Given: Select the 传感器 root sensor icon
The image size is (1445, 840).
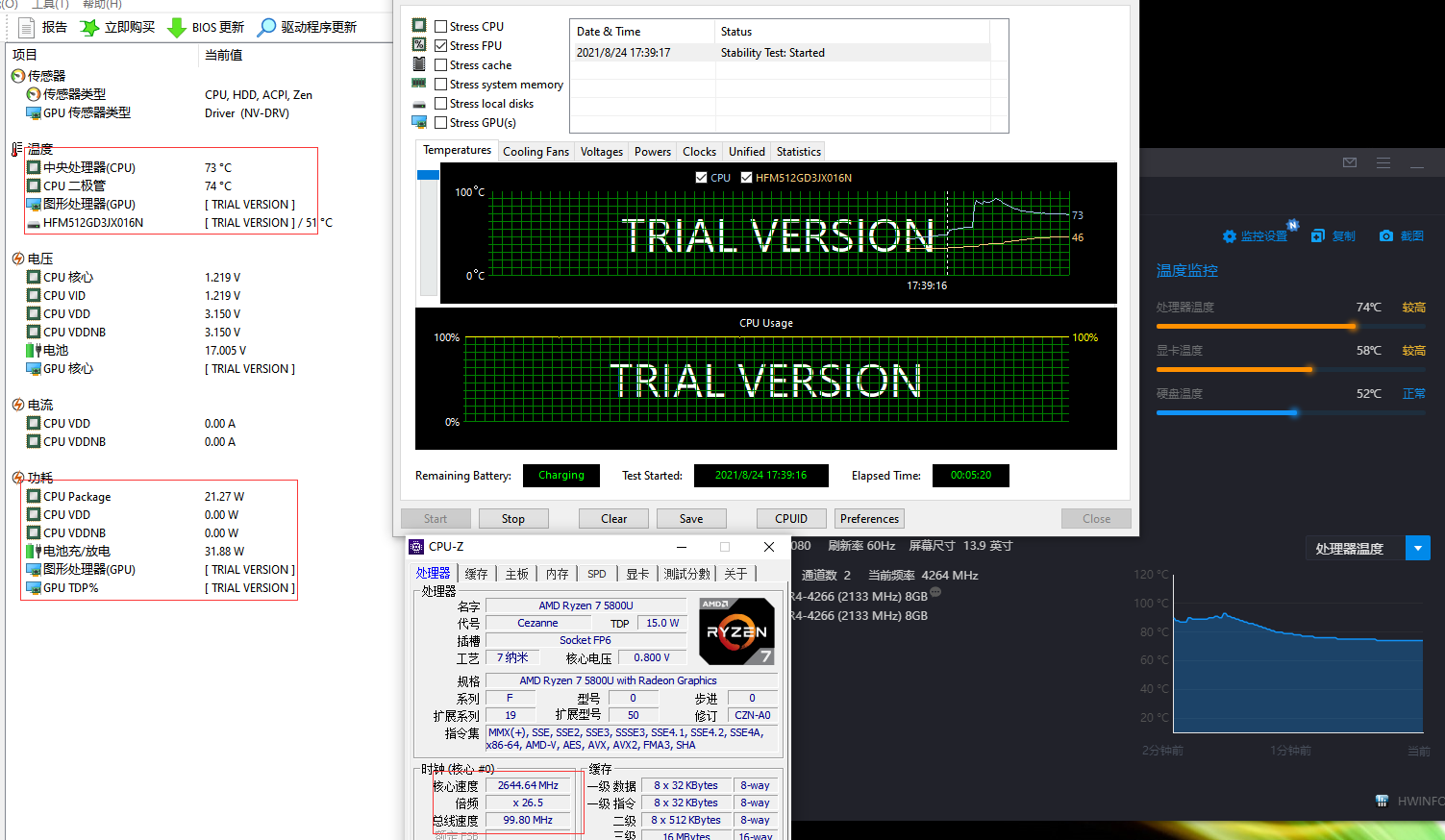Looking at the screenshot, I should [x=18, y=76].
